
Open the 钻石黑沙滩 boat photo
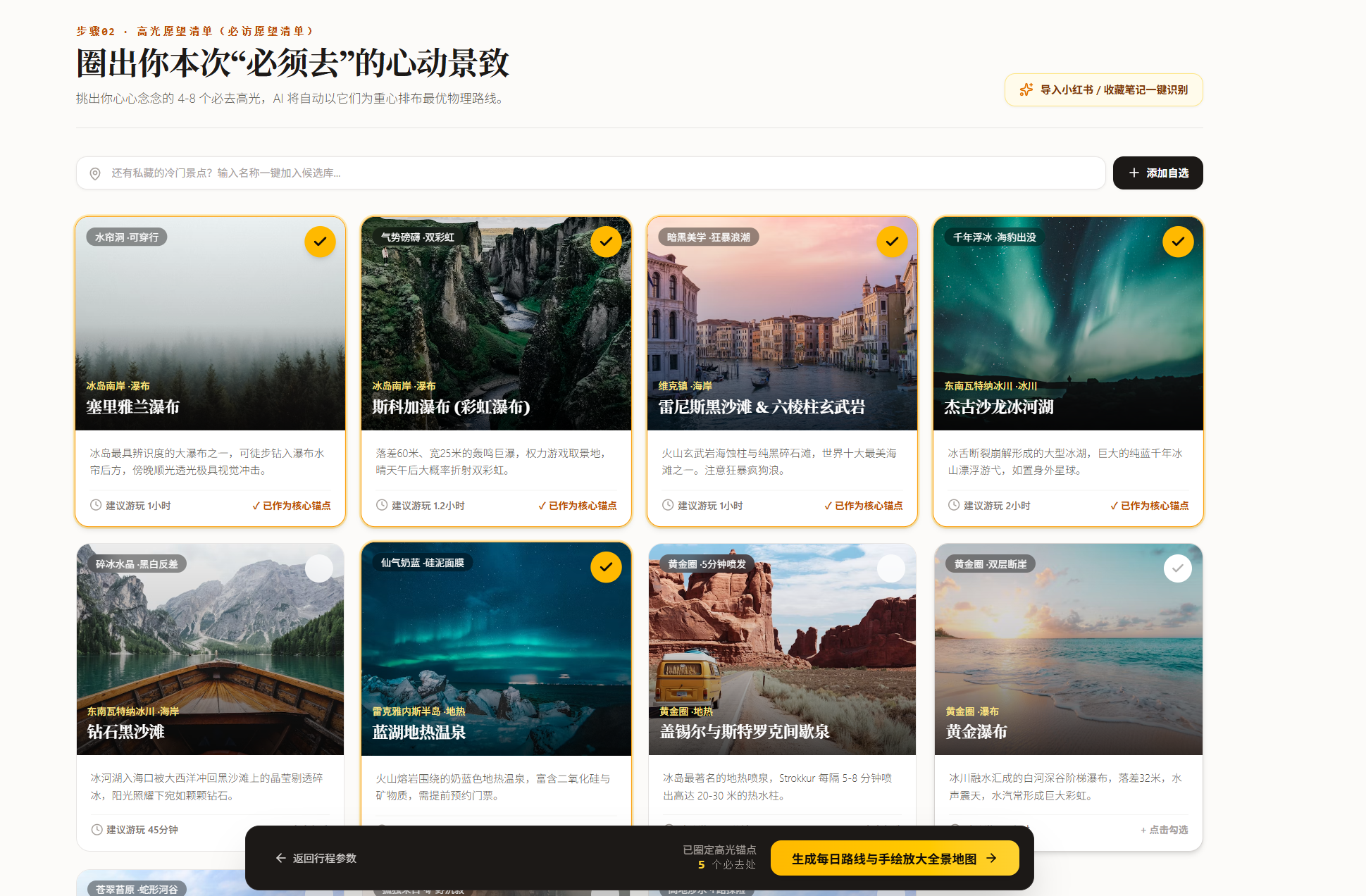click(210, 649)
